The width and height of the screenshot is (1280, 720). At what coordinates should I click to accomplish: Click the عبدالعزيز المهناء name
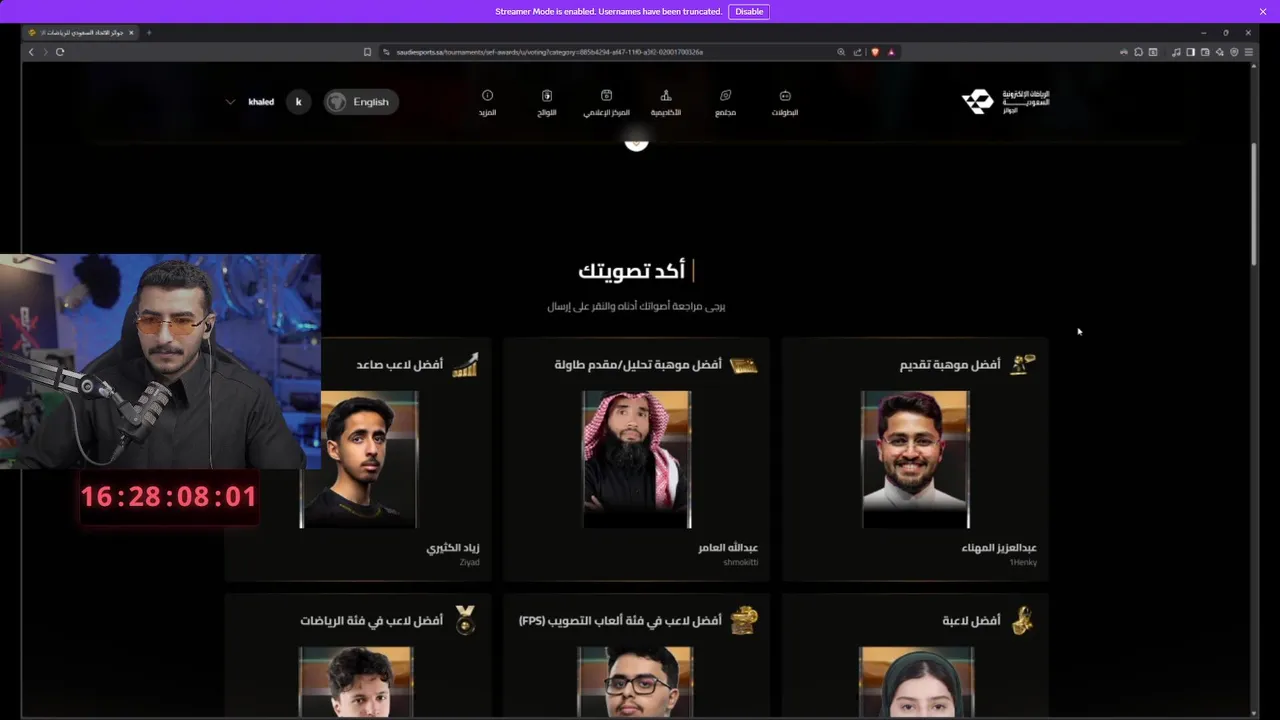pos(999,548)
